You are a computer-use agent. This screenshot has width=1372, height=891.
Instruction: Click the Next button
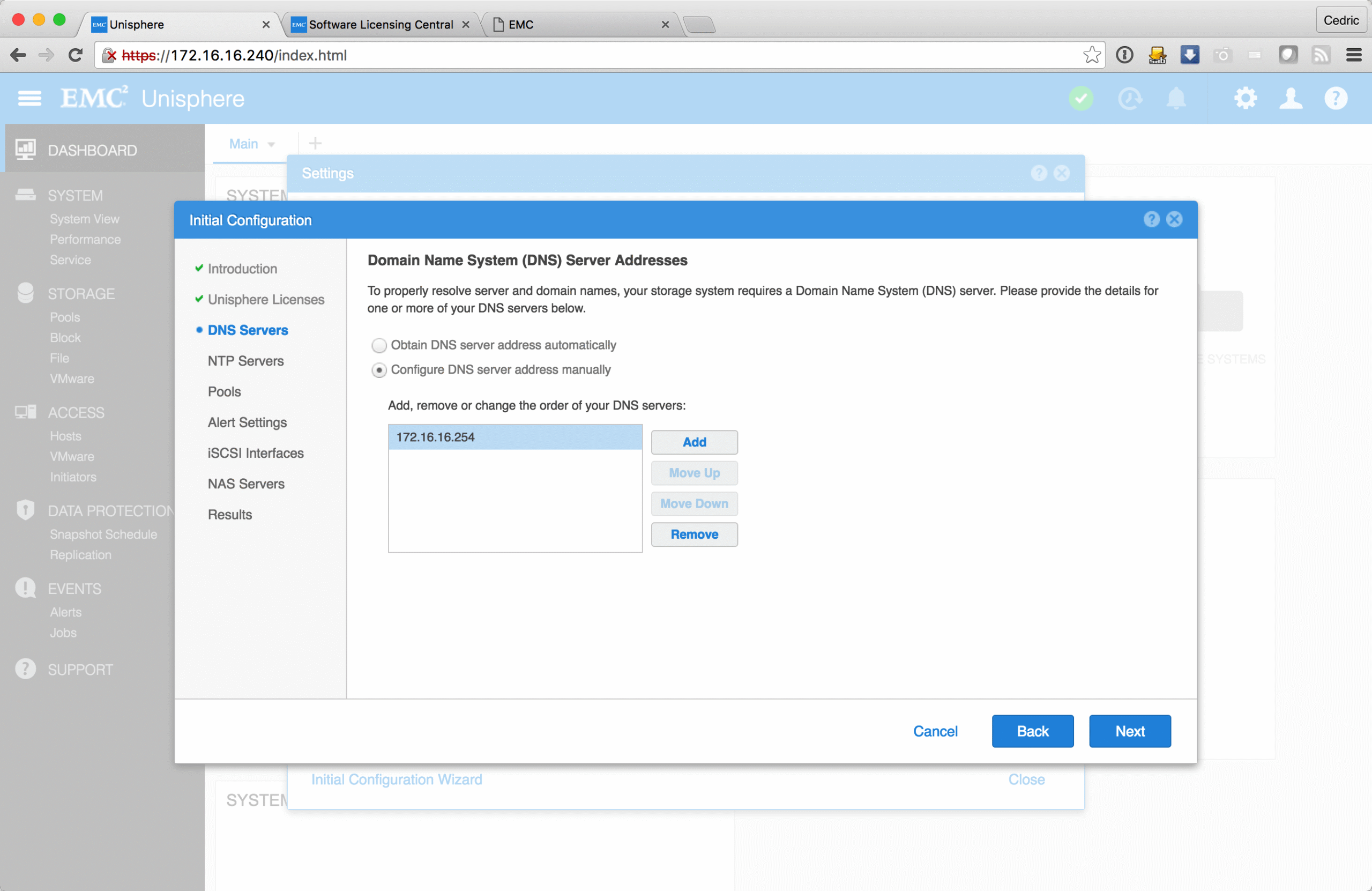click(x=1129, y=731)
